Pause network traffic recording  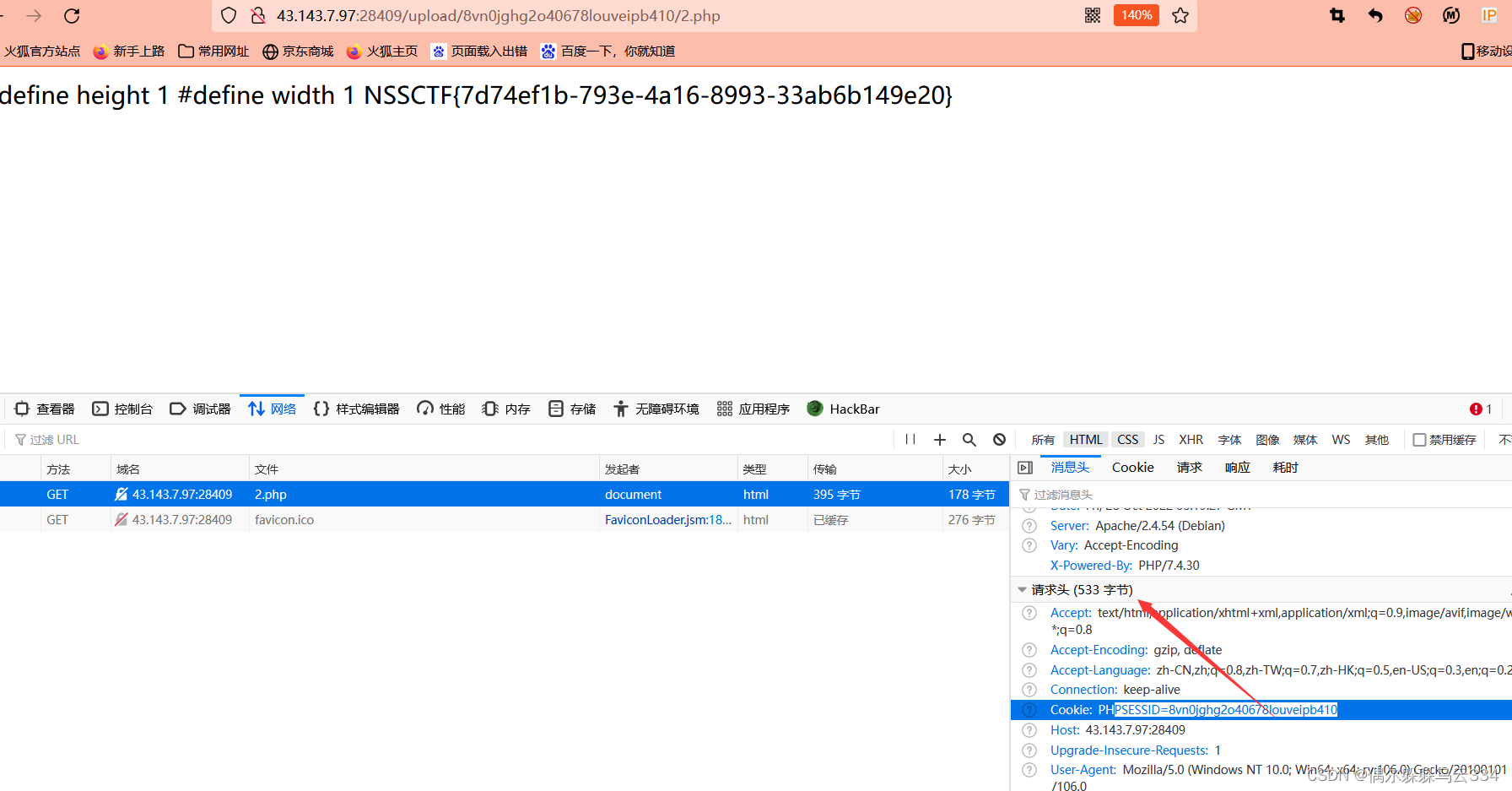pos(910,439)
